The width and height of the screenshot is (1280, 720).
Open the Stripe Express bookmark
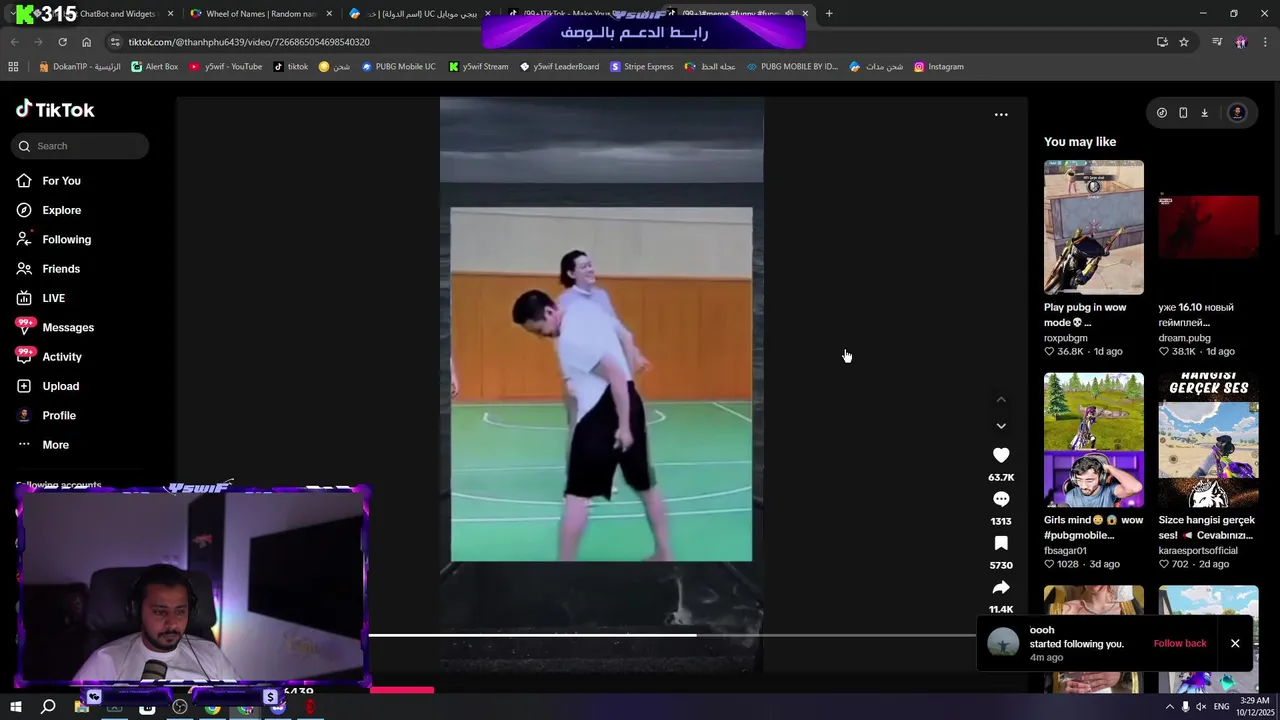click(641, 67)
